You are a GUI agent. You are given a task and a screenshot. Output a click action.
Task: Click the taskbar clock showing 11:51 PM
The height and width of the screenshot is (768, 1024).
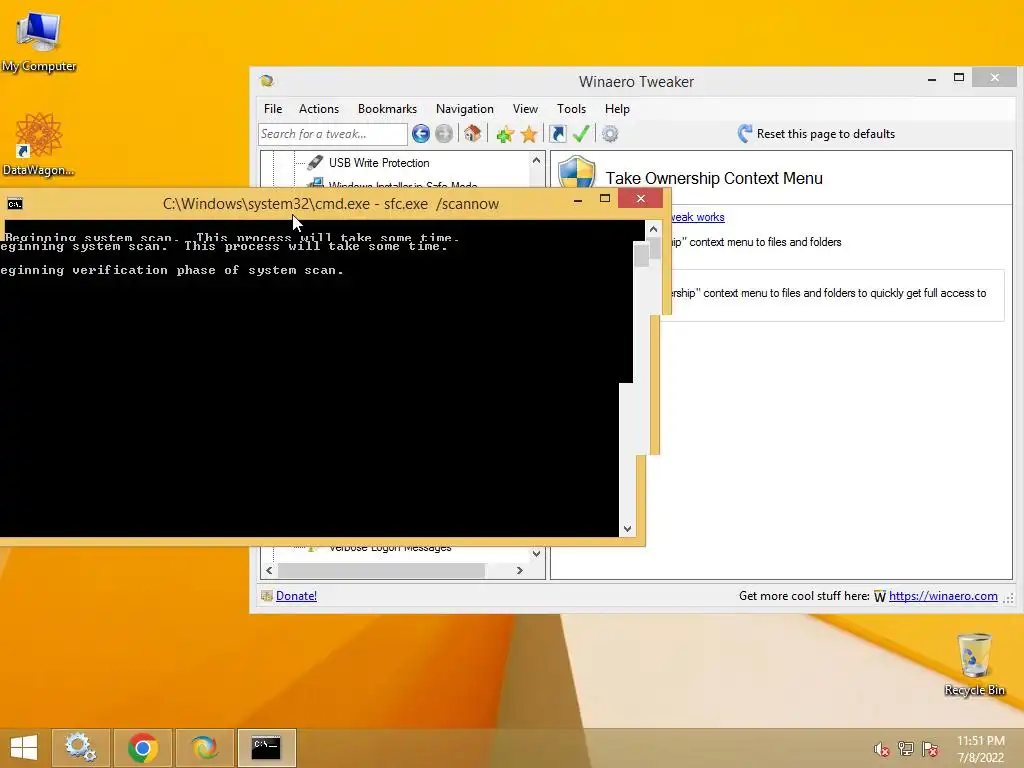(981, 749)
